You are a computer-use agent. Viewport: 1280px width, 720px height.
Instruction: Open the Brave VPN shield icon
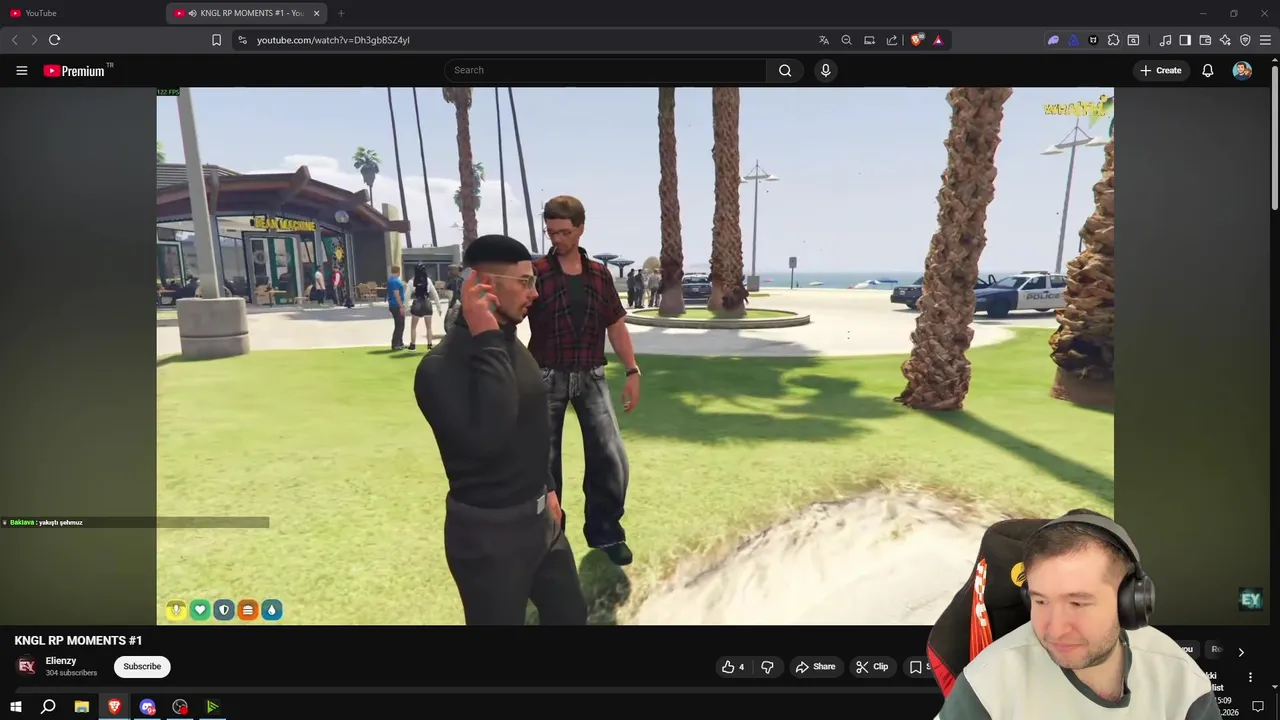pos(1245,40)
